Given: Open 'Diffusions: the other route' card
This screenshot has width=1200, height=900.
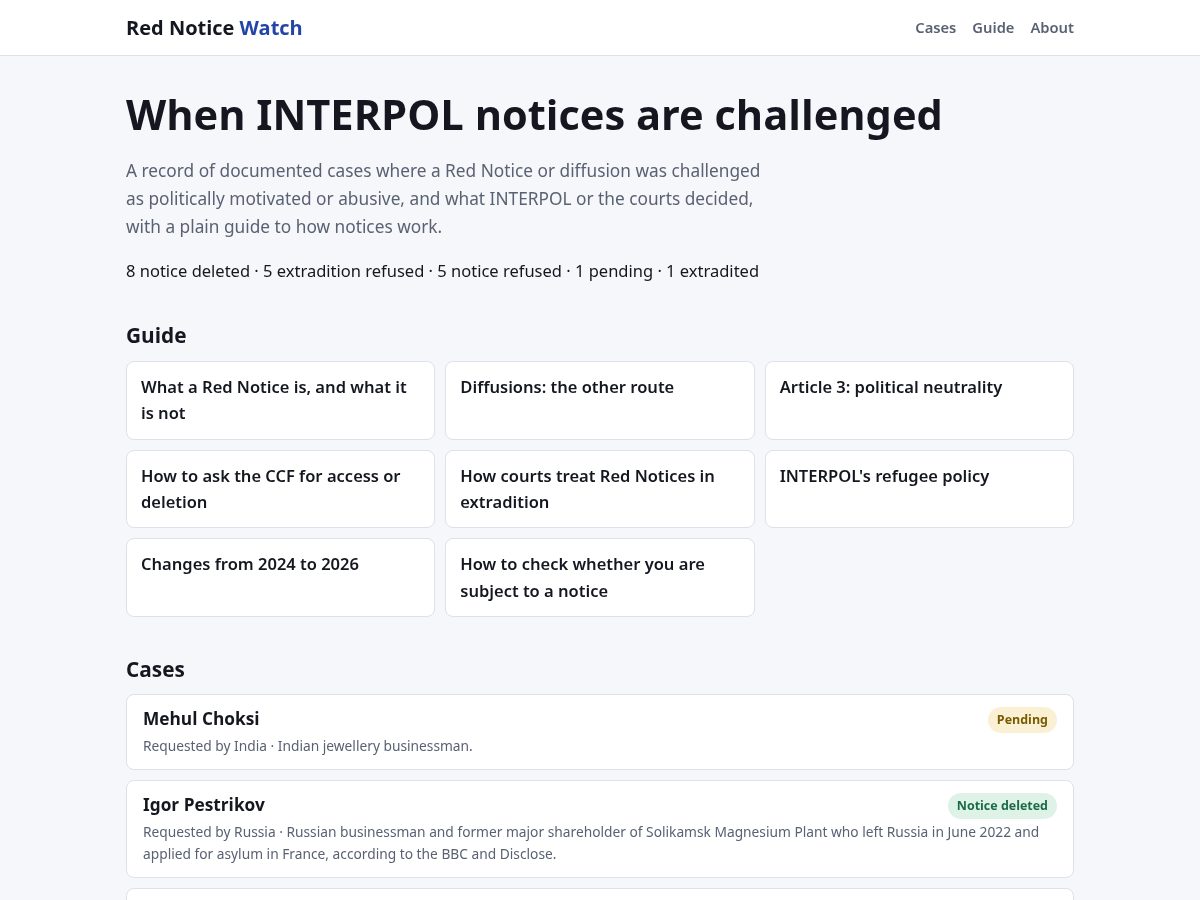Looking at the screenshot, I should click(x=600, y=400).
